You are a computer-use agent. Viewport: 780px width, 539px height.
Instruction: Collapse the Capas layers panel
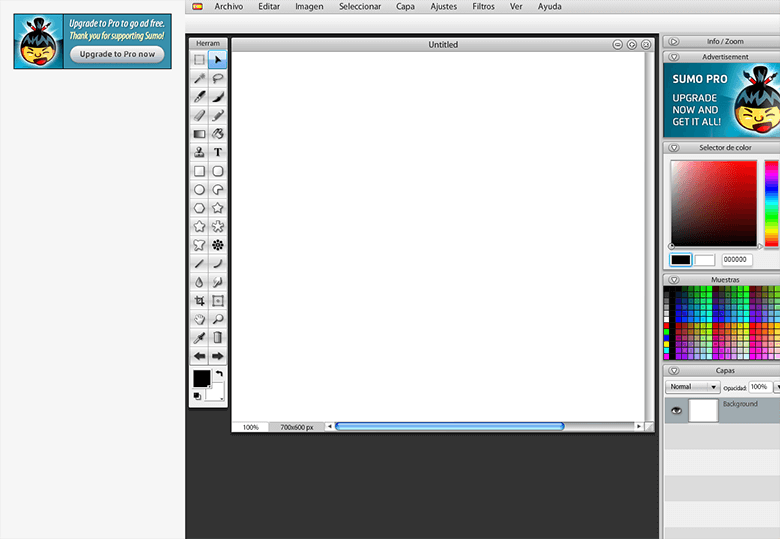click(x=674, y=371)
